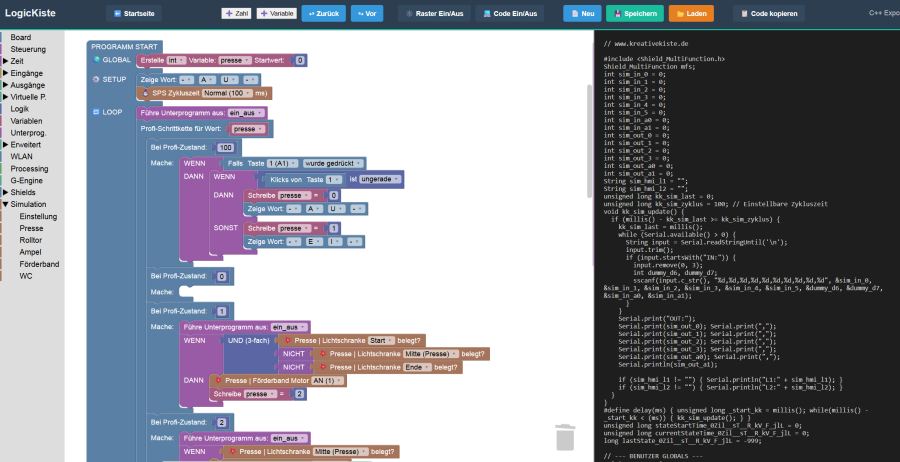Expand the Eingänge category
Viewport: 900px width, 462px height.
click(26, 73)
